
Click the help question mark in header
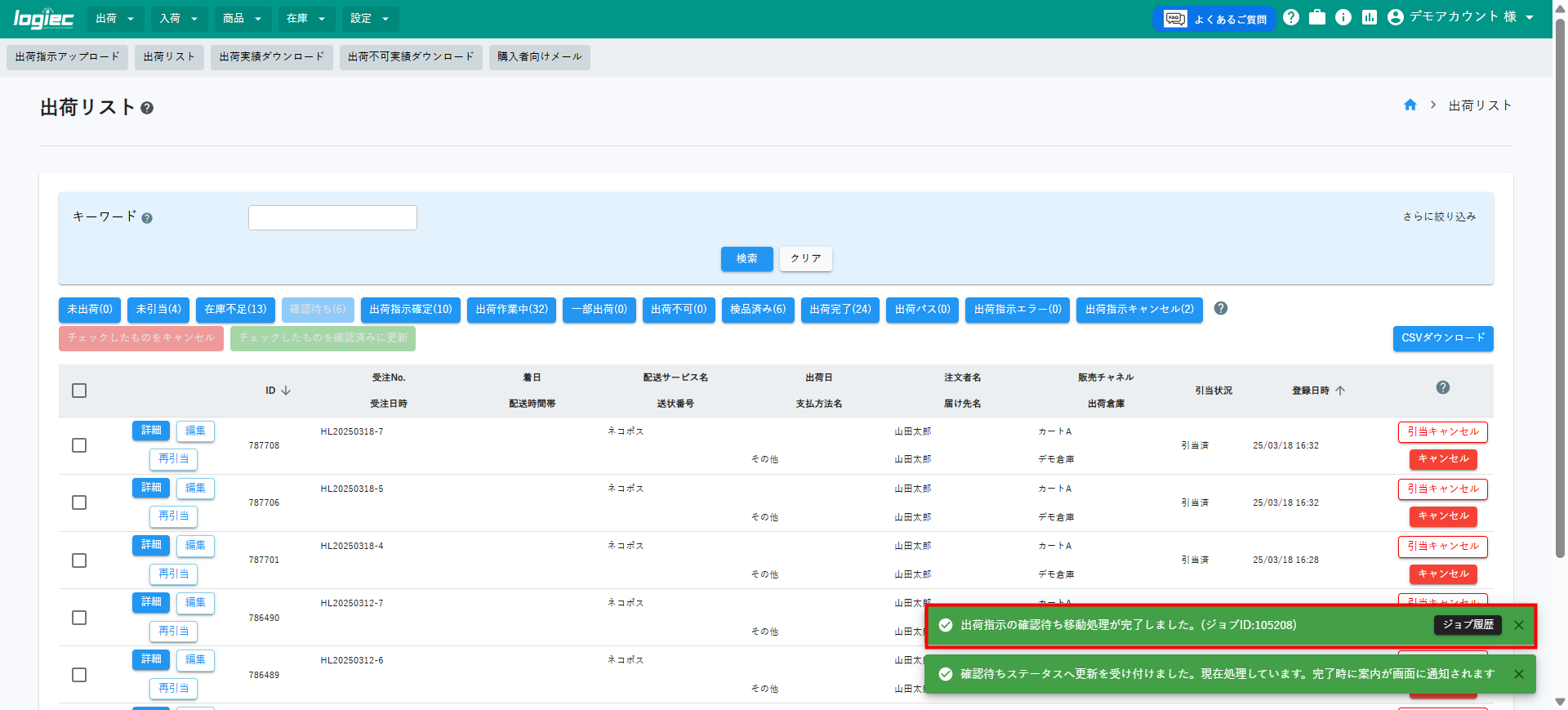(x=1291, y=17)
